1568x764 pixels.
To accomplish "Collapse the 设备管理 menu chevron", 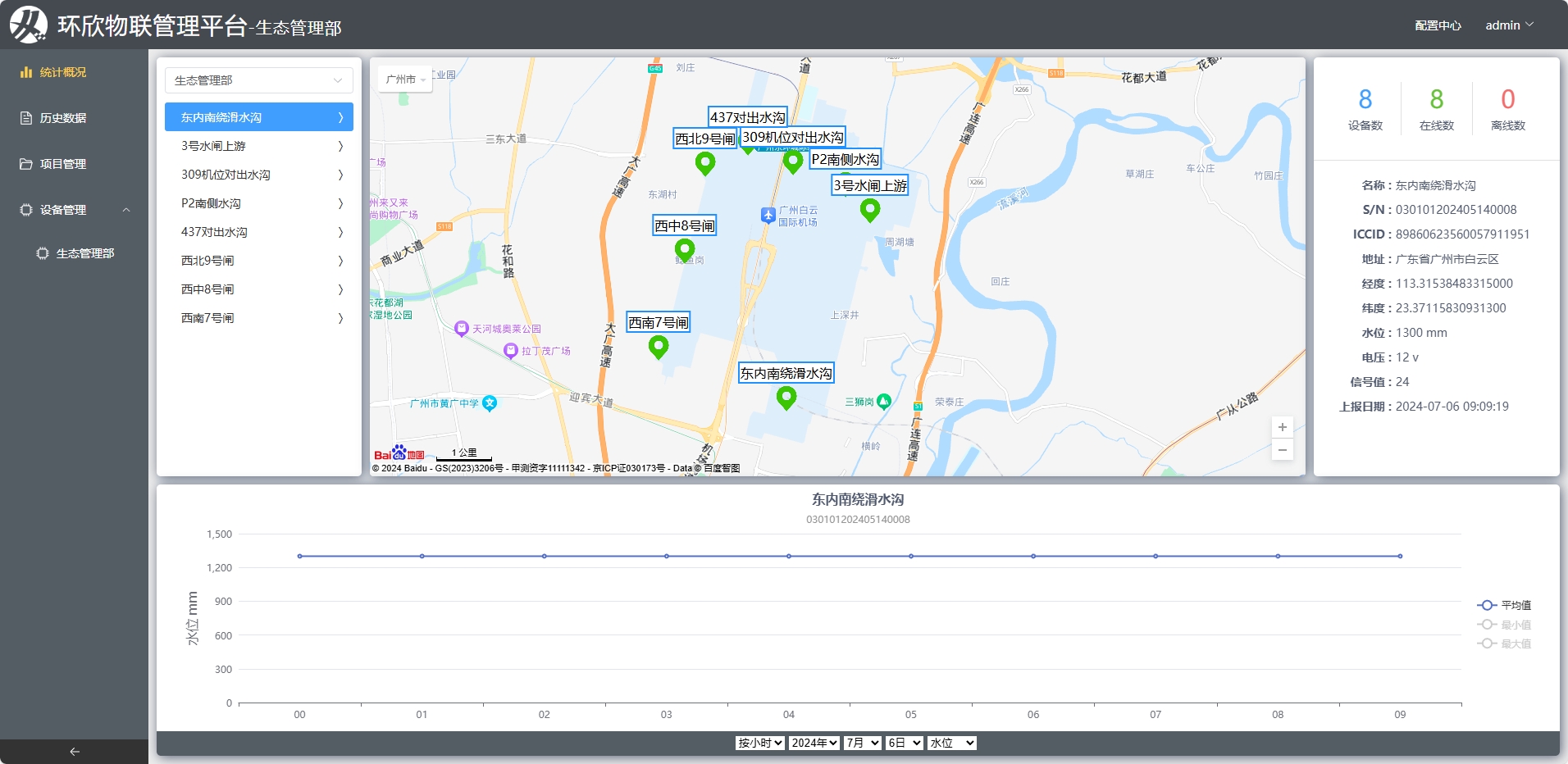I will (126, 210).
